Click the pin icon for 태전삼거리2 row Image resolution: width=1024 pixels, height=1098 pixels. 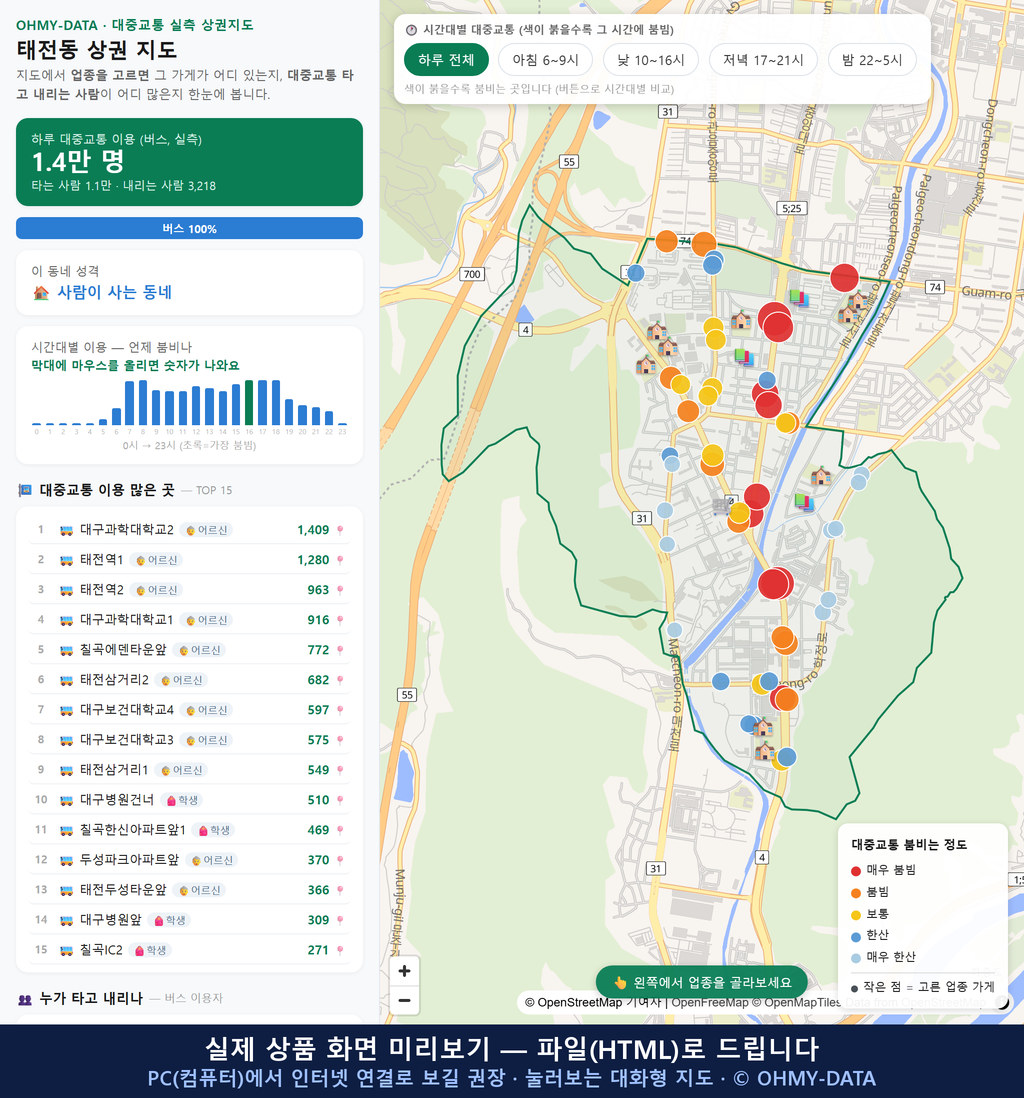(340, 680)
